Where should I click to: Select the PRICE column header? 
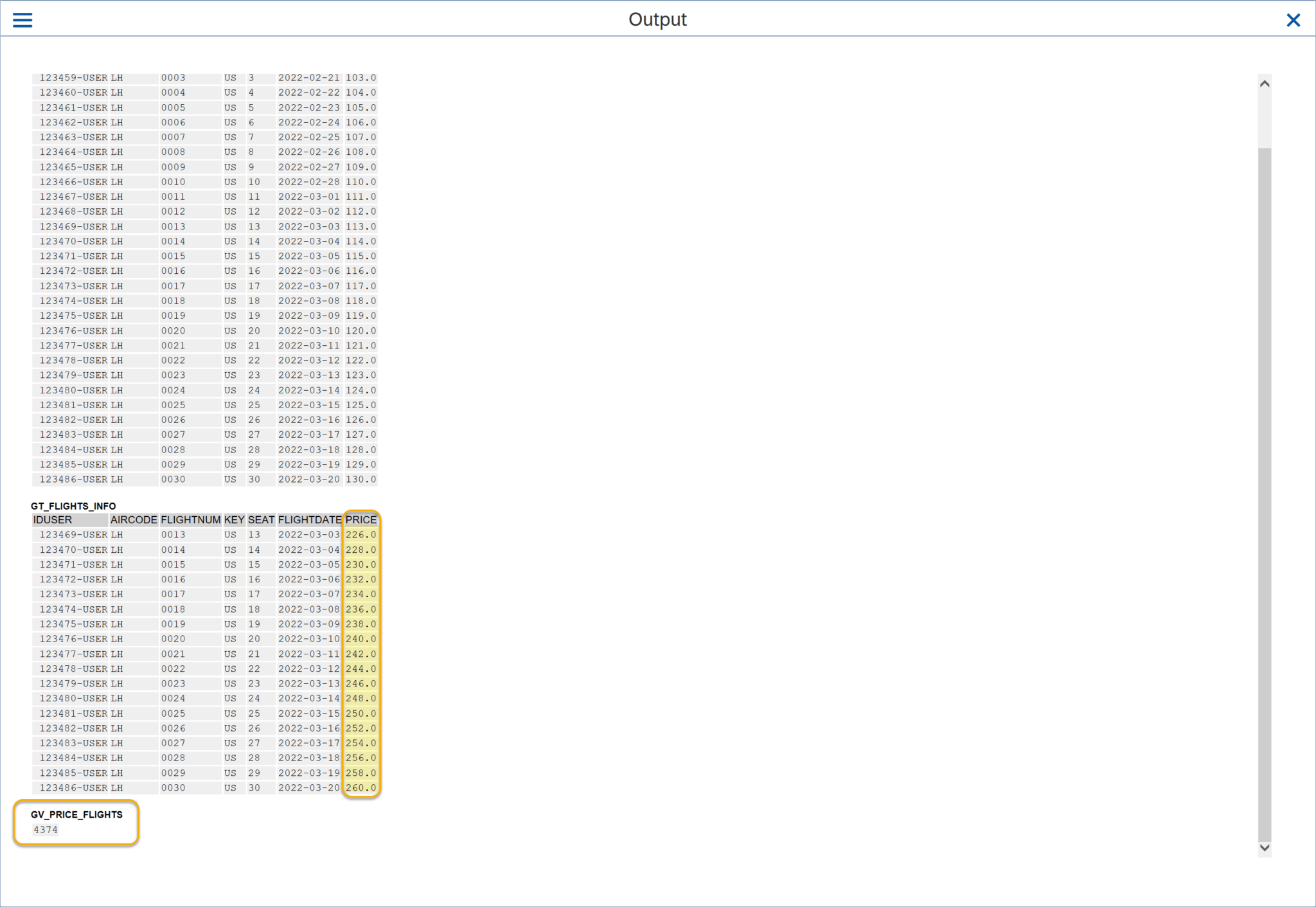tap(360, 519)
